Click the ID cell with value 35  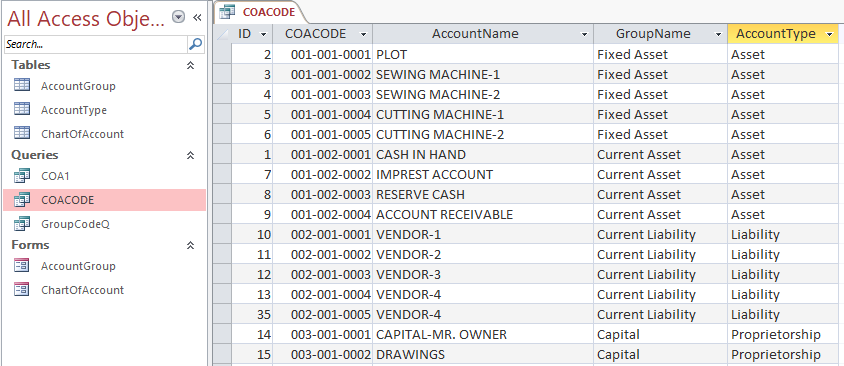(x=252, y=314)
